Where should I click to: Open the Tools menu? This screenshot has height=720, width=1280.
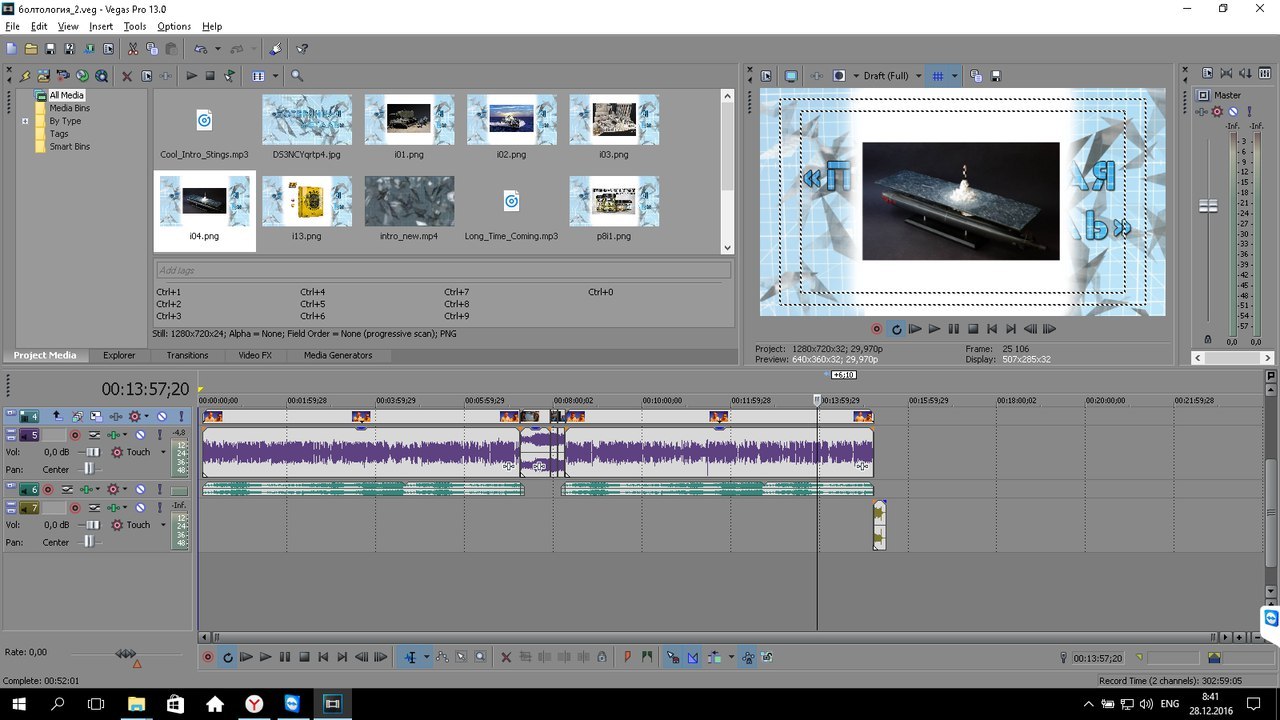point(135,26)
